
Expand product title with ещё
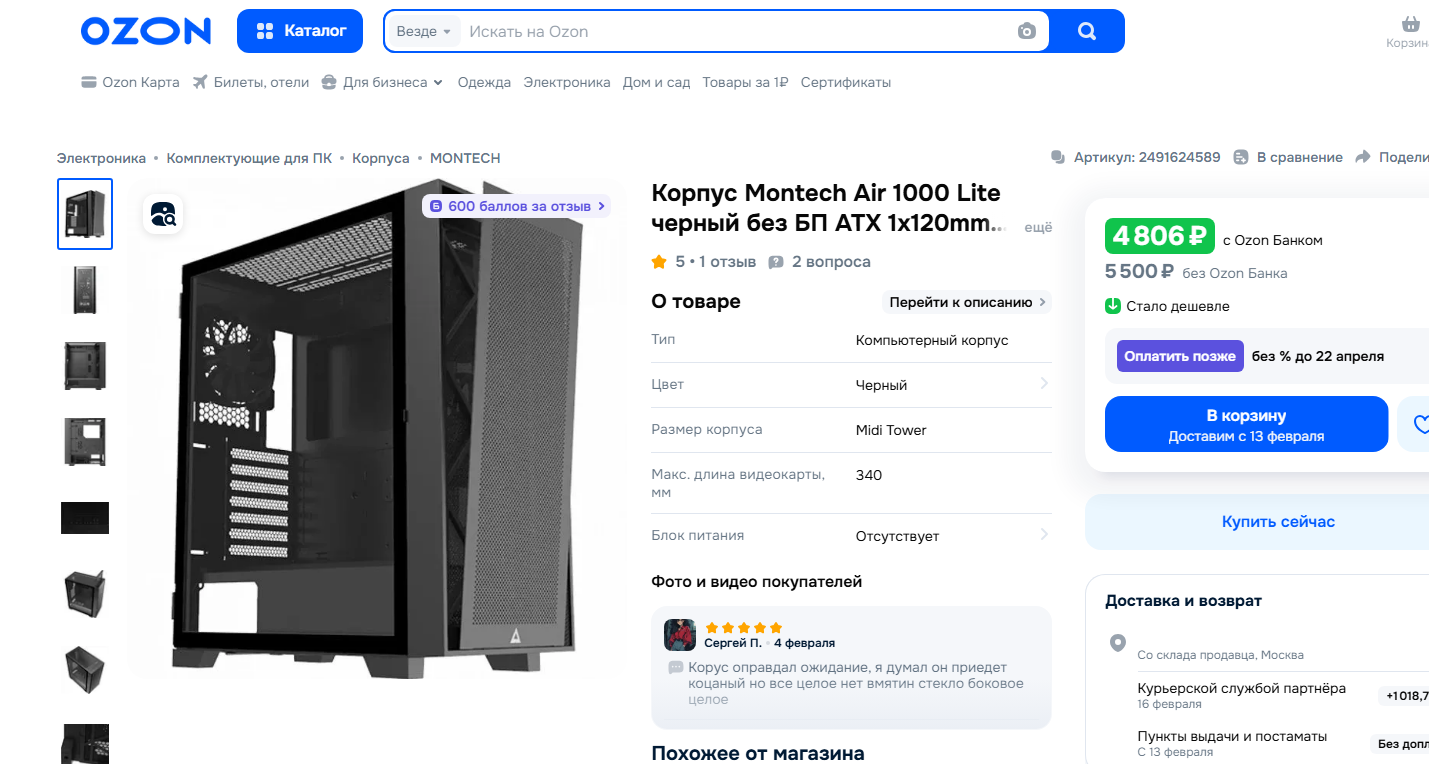click(x=1038, y=228)
